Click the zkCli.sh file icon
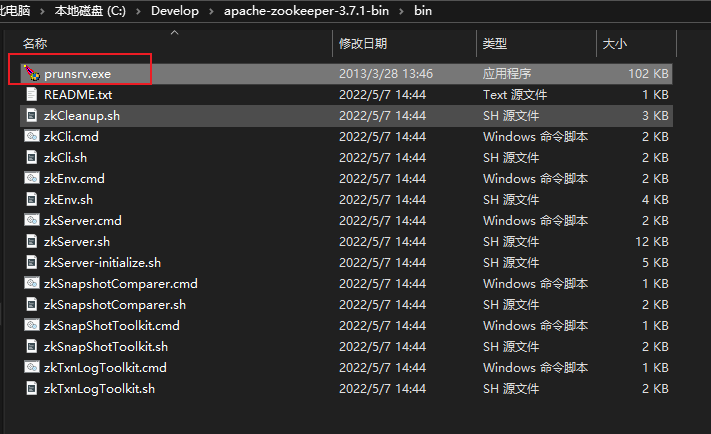The image size is (711, 434). 32,157
